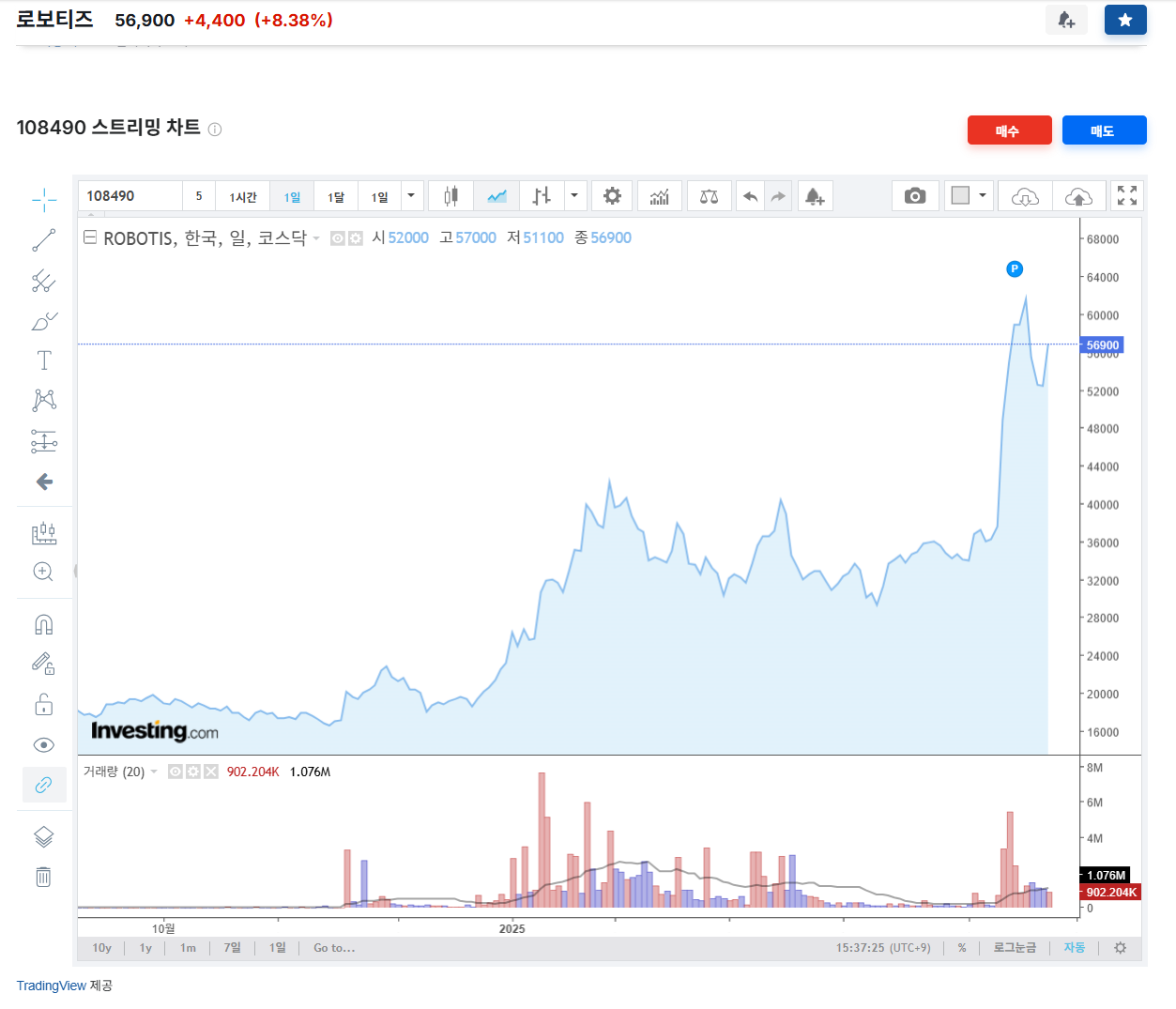Open the XABCD pattern tool
Viewport: 1176px width, 1009px height.
[x=44, y=401]
